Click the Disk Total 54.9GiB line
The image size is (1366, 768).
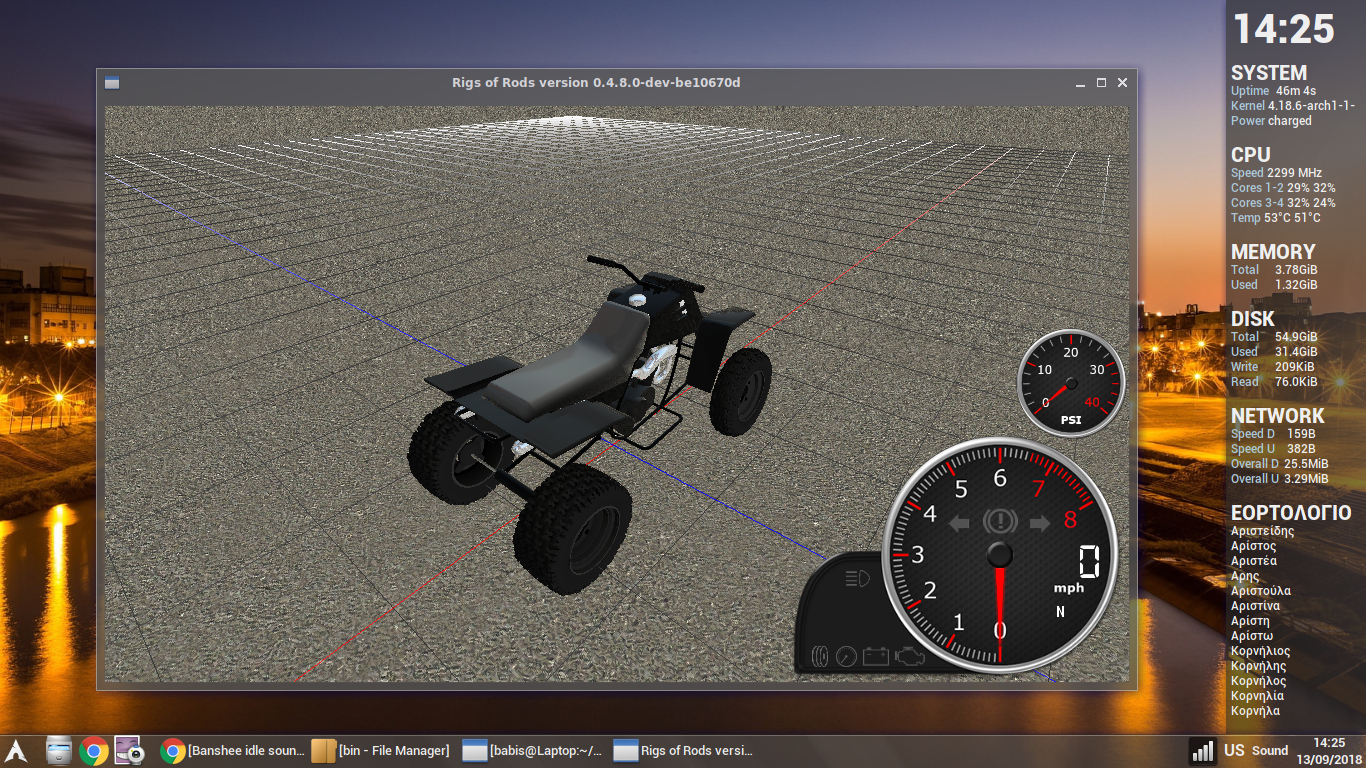coord(1274,337)
